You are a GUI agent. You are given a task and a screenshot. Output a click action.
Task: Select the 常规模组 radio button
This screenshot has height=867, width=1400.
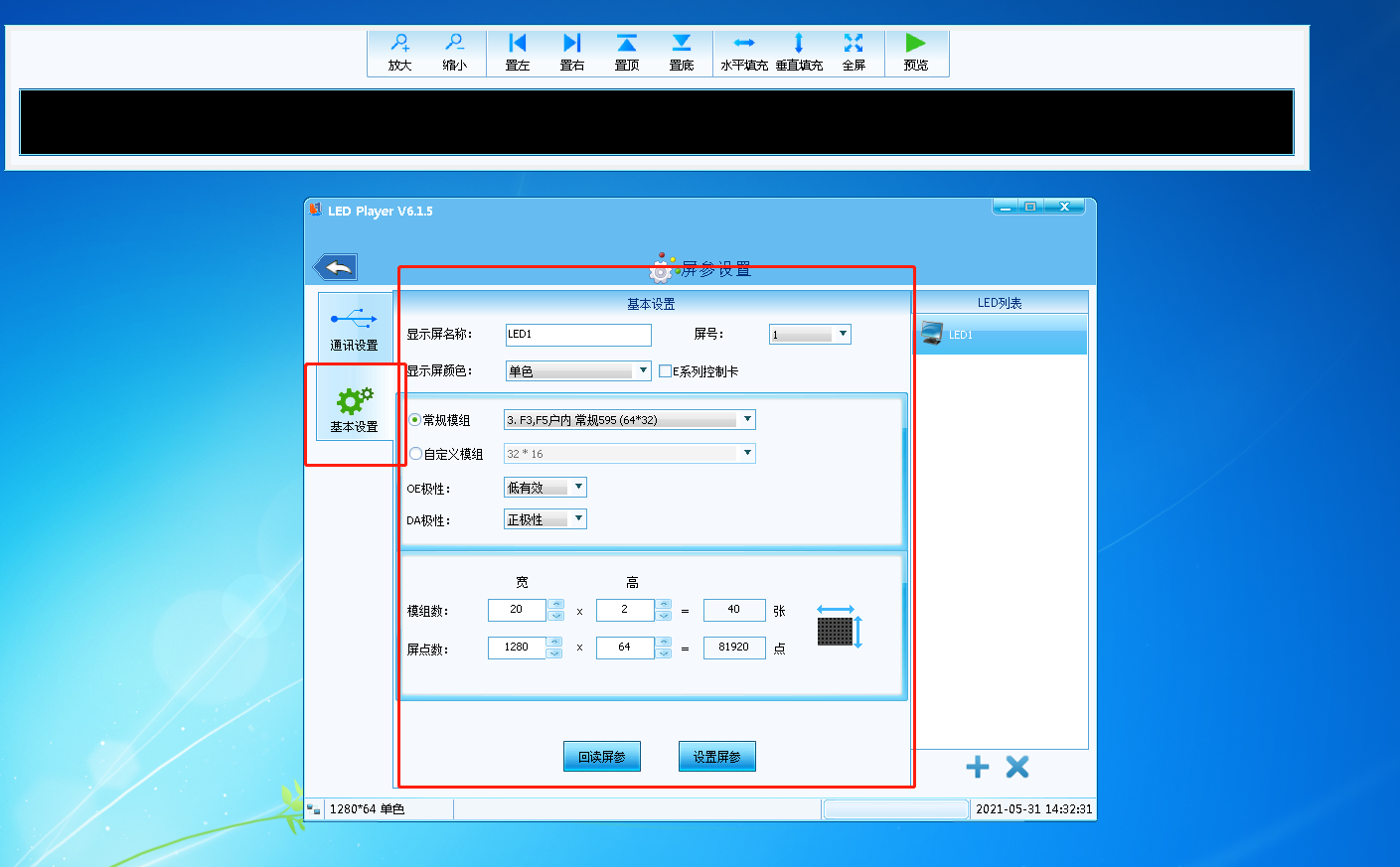point(415,420)
